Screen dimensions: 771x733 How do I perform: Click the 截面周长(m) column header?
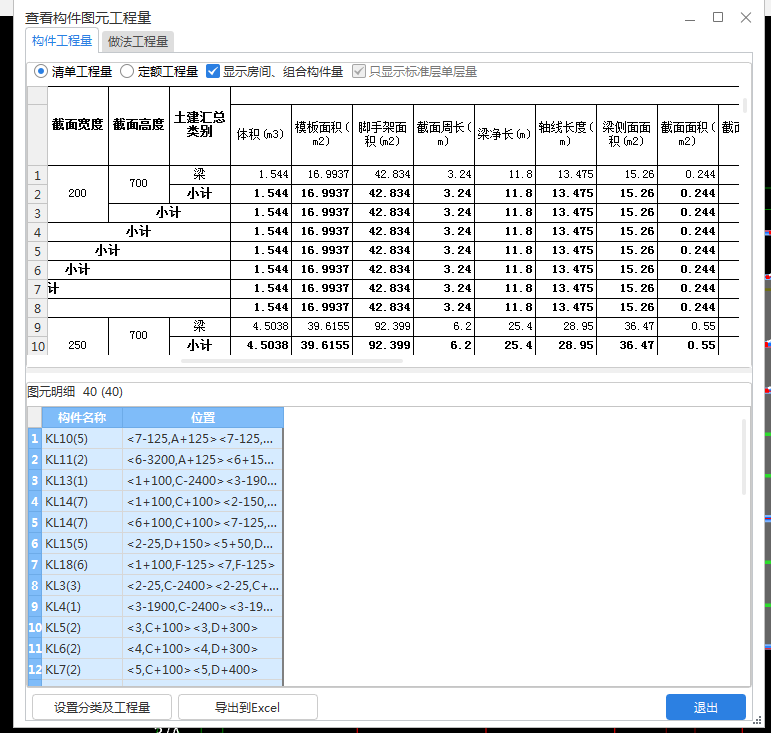(444, 135)
